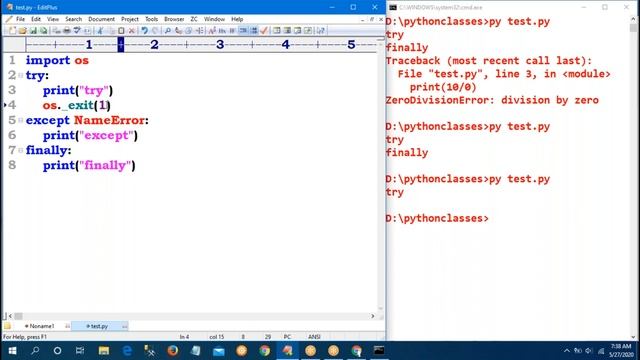
Task: Click the editor horizontal scrollbar left arrow
Action: [11, 316]
